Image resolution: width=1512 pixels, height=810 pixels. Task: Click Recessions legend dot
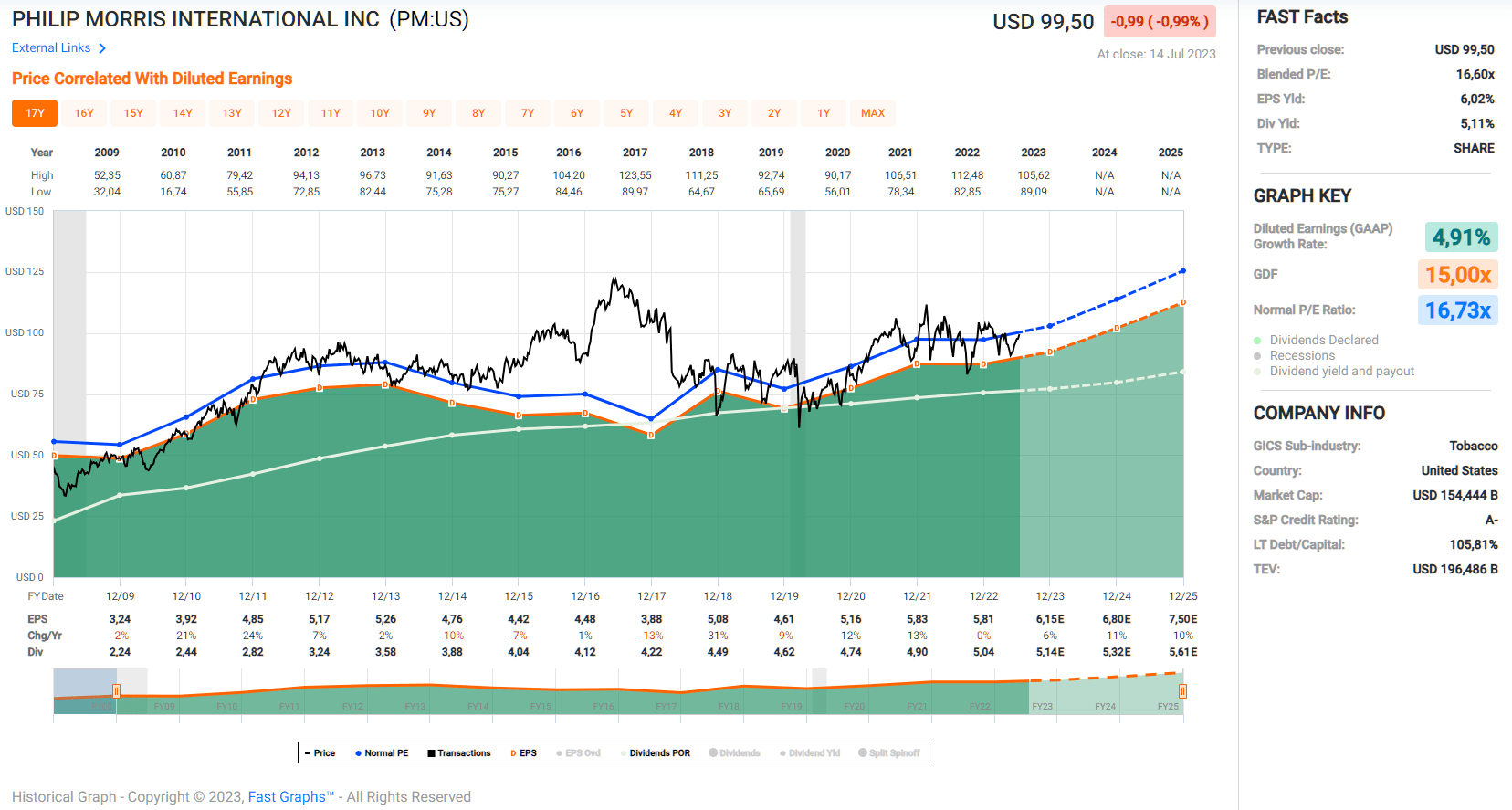point(1257,356)
